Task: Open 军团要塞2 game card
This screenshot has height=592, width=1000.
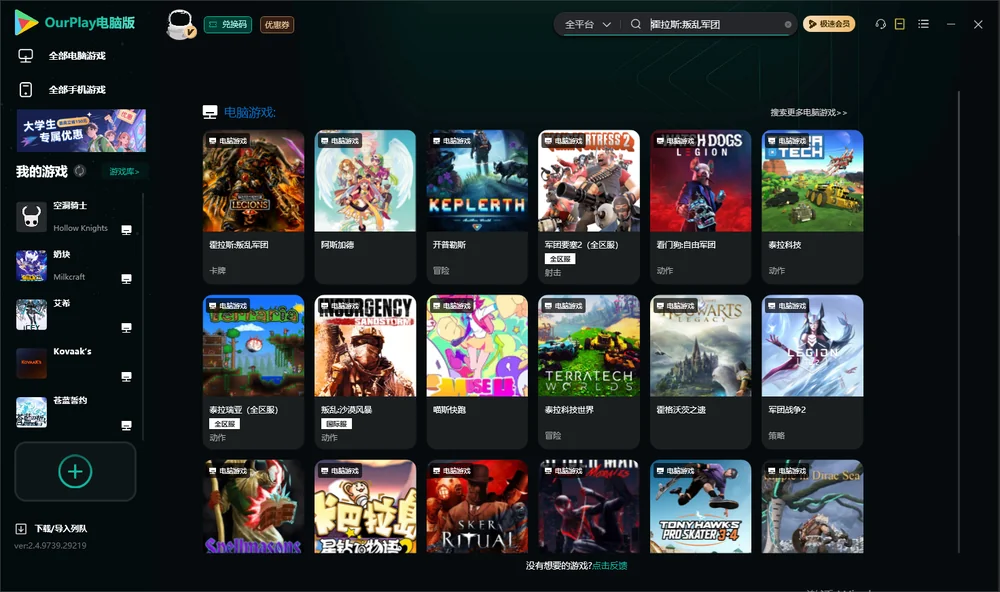Action: [x=589, y=207]
